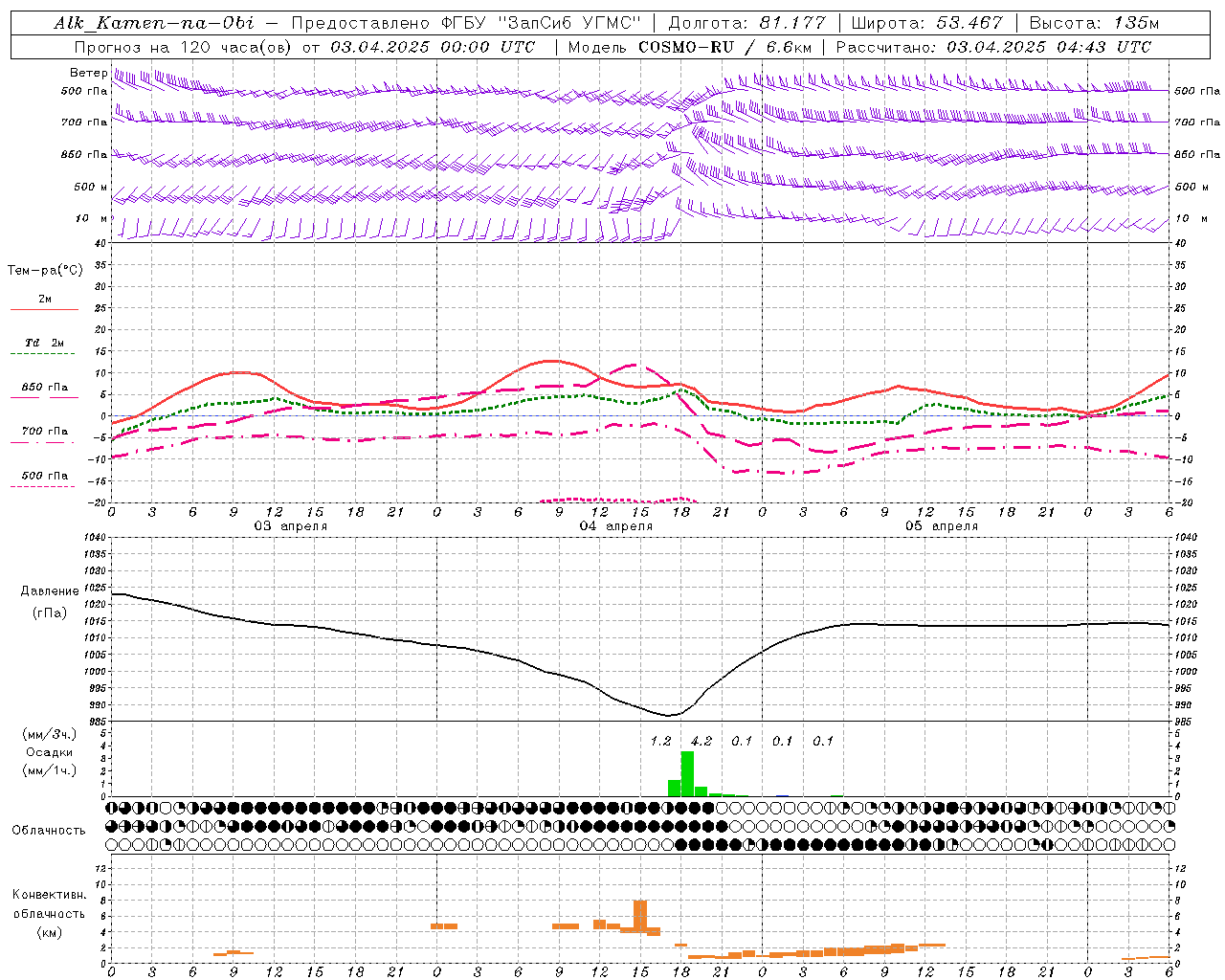1225x980 pixels.
Task: Click the '05 апреля' date label
Action: pyautogui.click(x=942, y=526)
